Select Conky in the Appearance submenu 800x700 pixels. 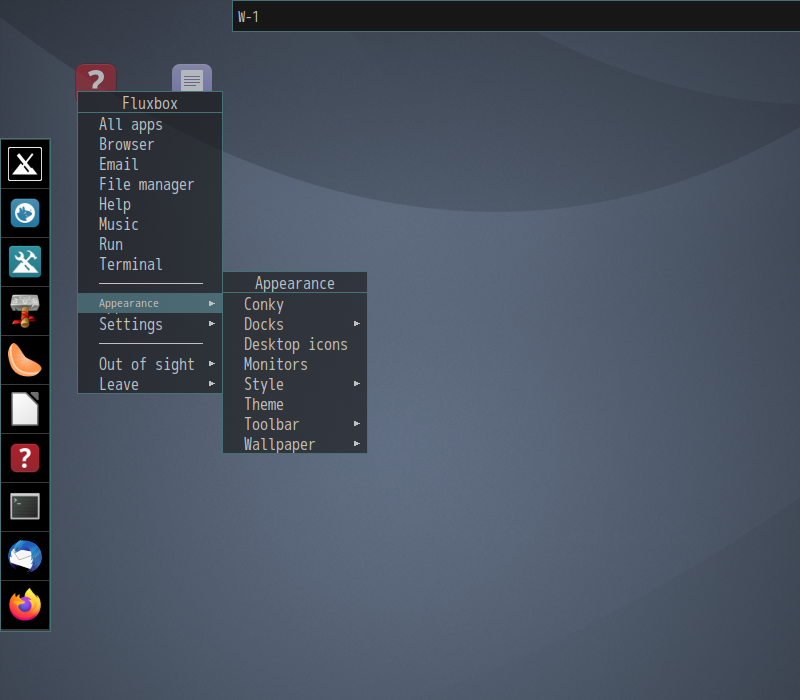(x=295, y=304)
